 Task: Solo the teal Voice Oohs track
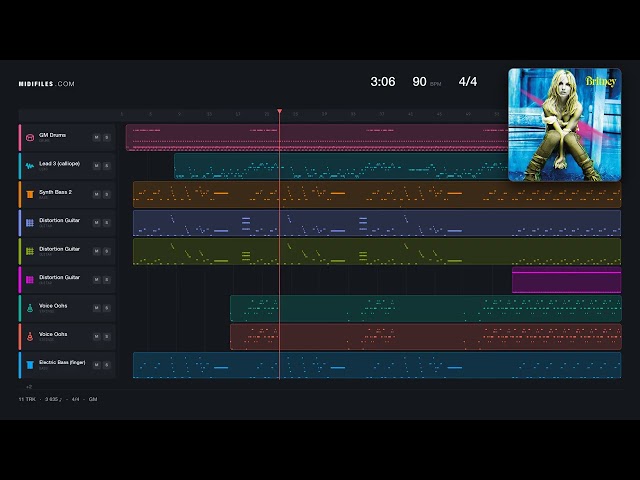[107, 308]
